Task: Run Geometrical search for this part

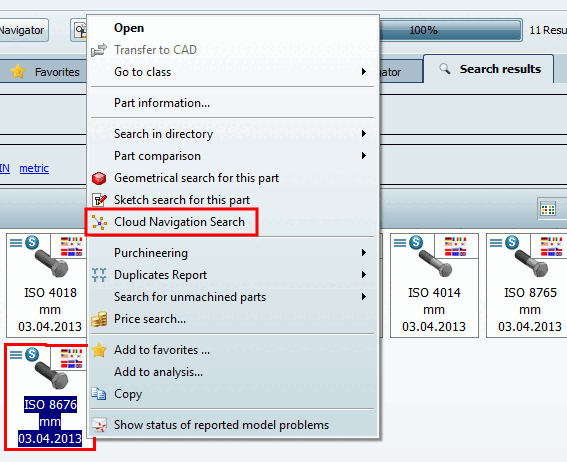Action: [232, 178]
